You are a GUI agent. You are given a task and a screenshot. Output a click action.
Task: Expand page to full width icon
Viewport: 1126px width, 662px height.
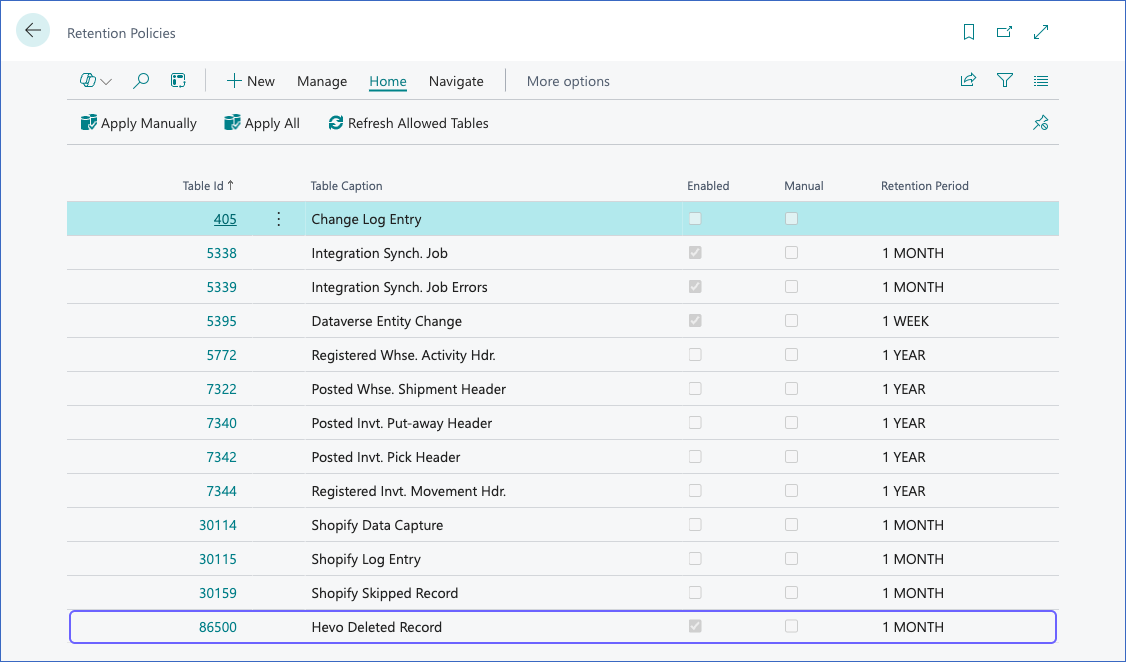[x=1041, y=32]
